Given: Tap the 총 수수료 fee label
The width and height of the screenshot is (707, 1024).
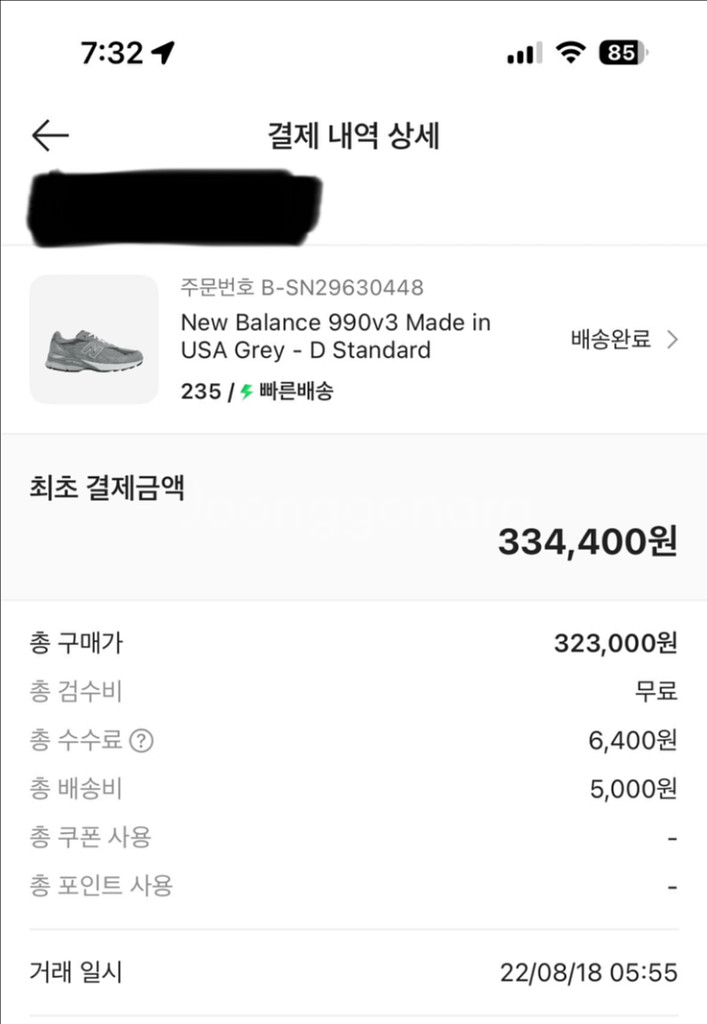Looking at the screenshot, I should tap(76, 740).
